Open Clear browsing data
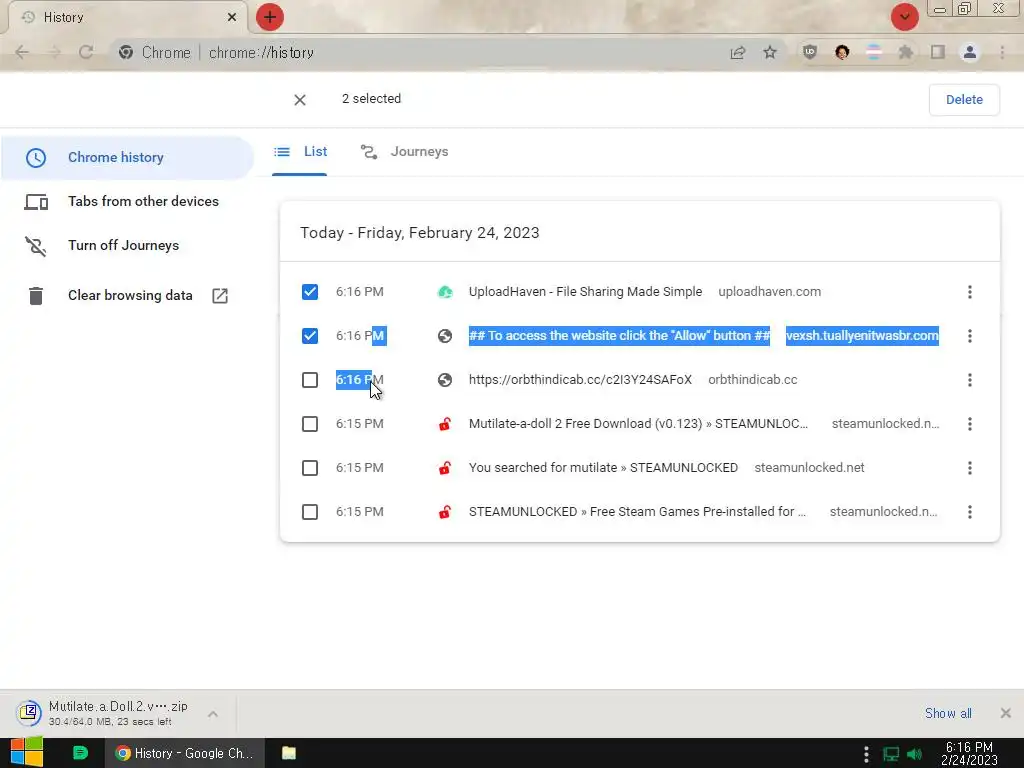The image size is (1024, 768). pyautogui.click(x=127, y=295)
